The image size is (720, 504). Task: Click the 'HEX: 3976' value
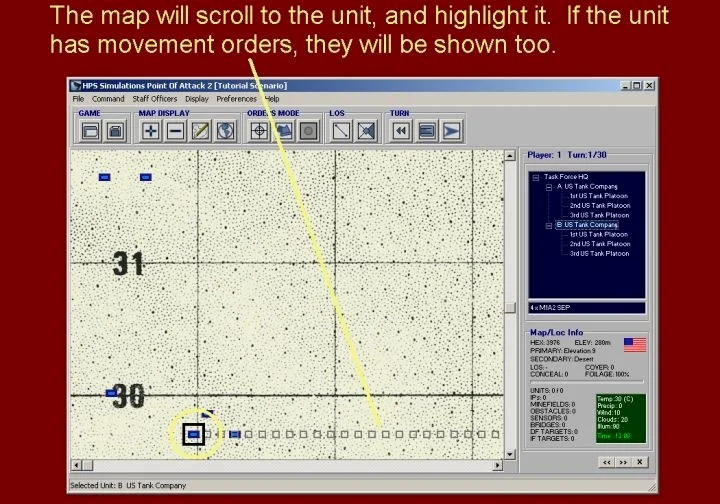click(545, 343)
